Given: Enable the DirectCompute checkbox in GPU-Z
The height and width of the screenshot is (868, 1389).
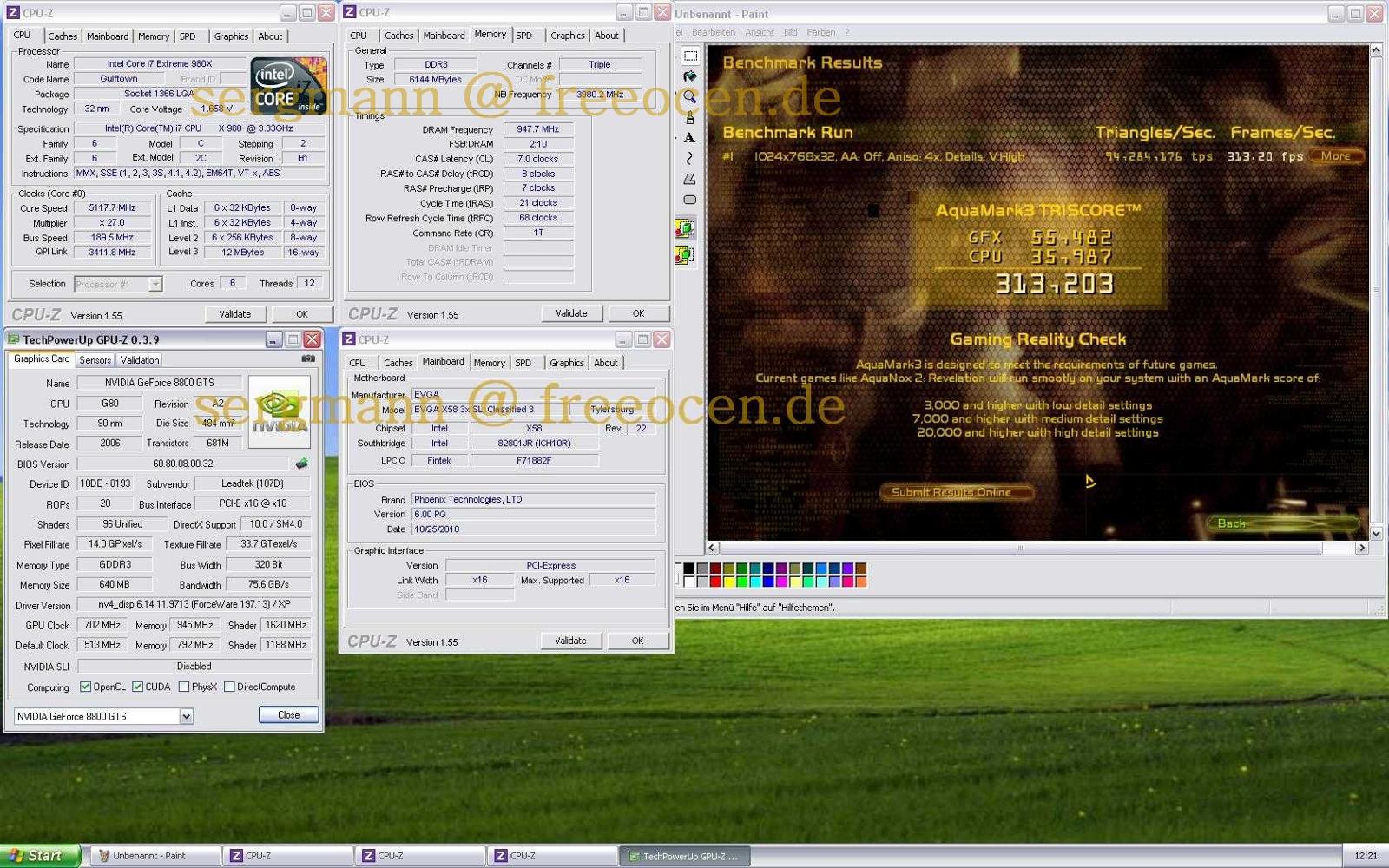Looking at the screenshot, I should point(229,687).
